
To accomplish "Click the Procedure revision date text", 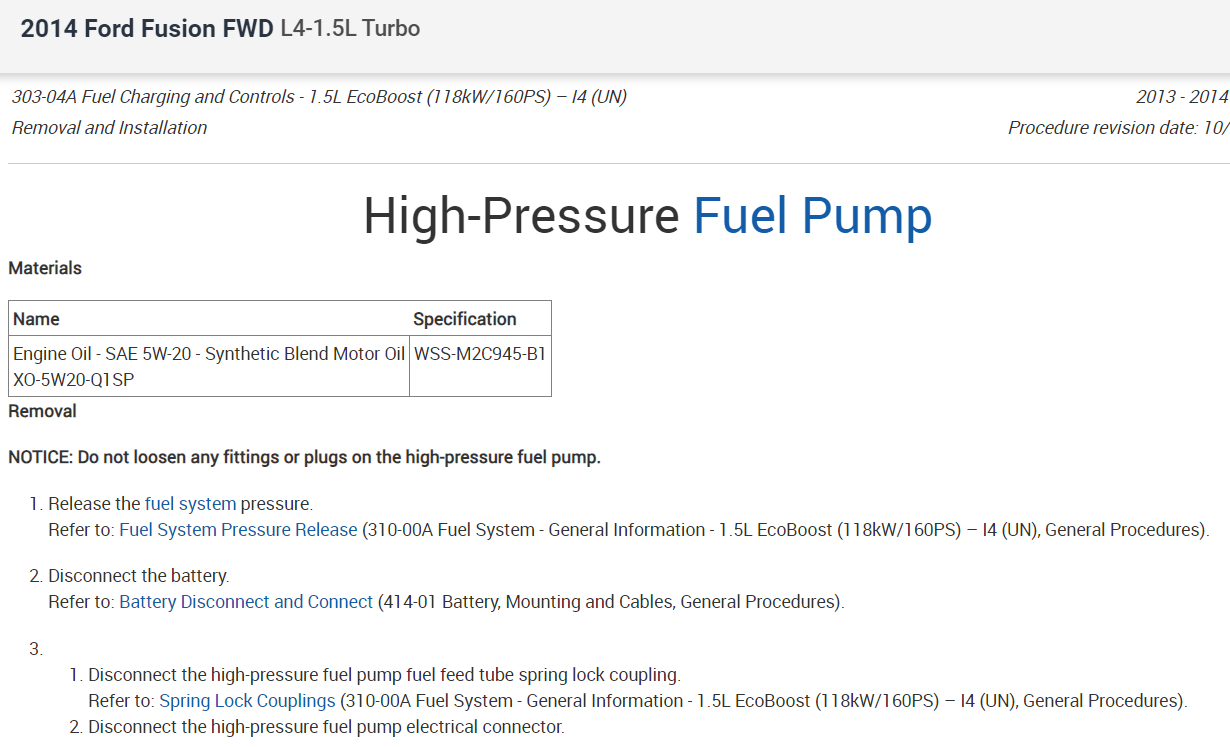I will click(x=1117, y=128).
